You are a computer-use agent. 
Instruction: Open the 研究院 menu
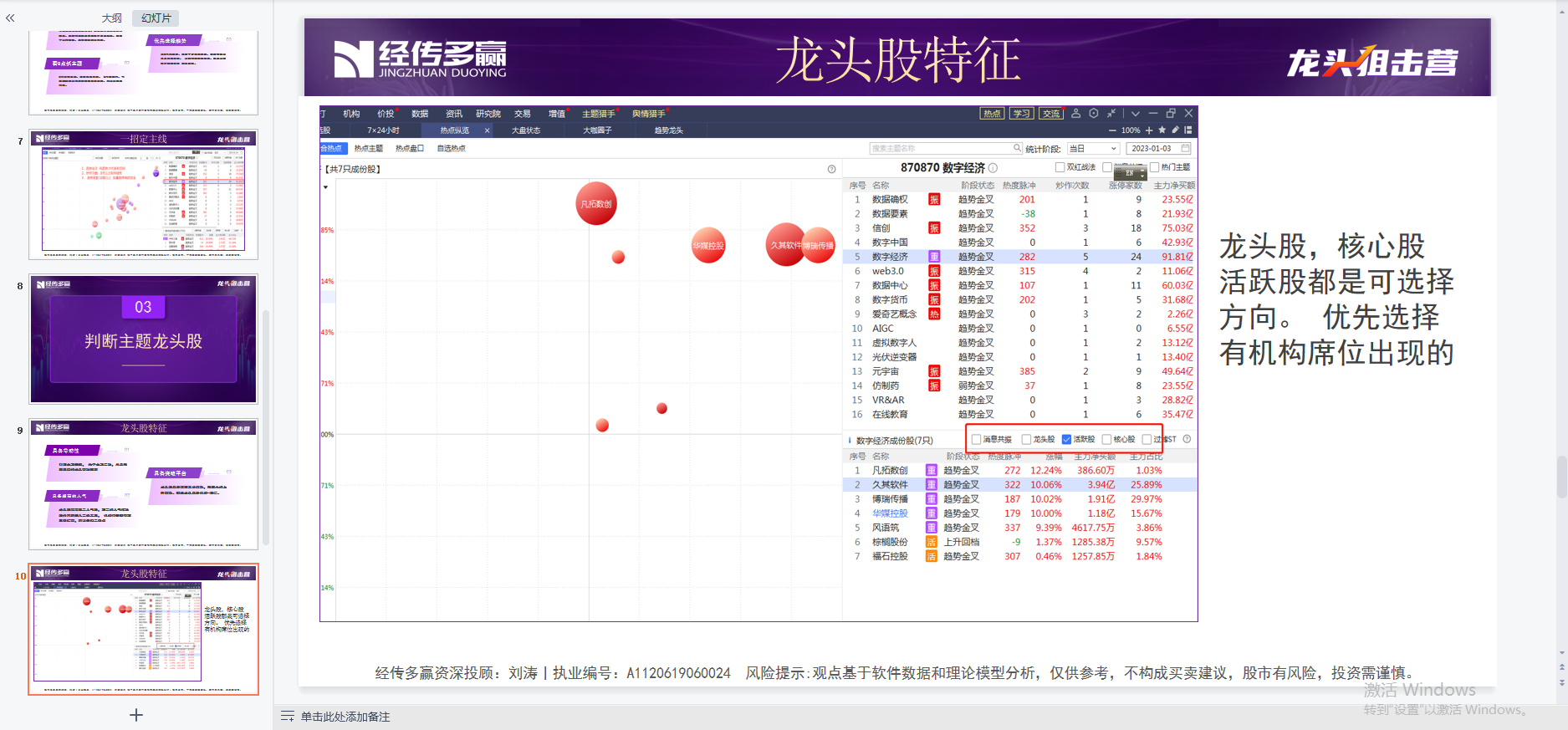(488, 114)
